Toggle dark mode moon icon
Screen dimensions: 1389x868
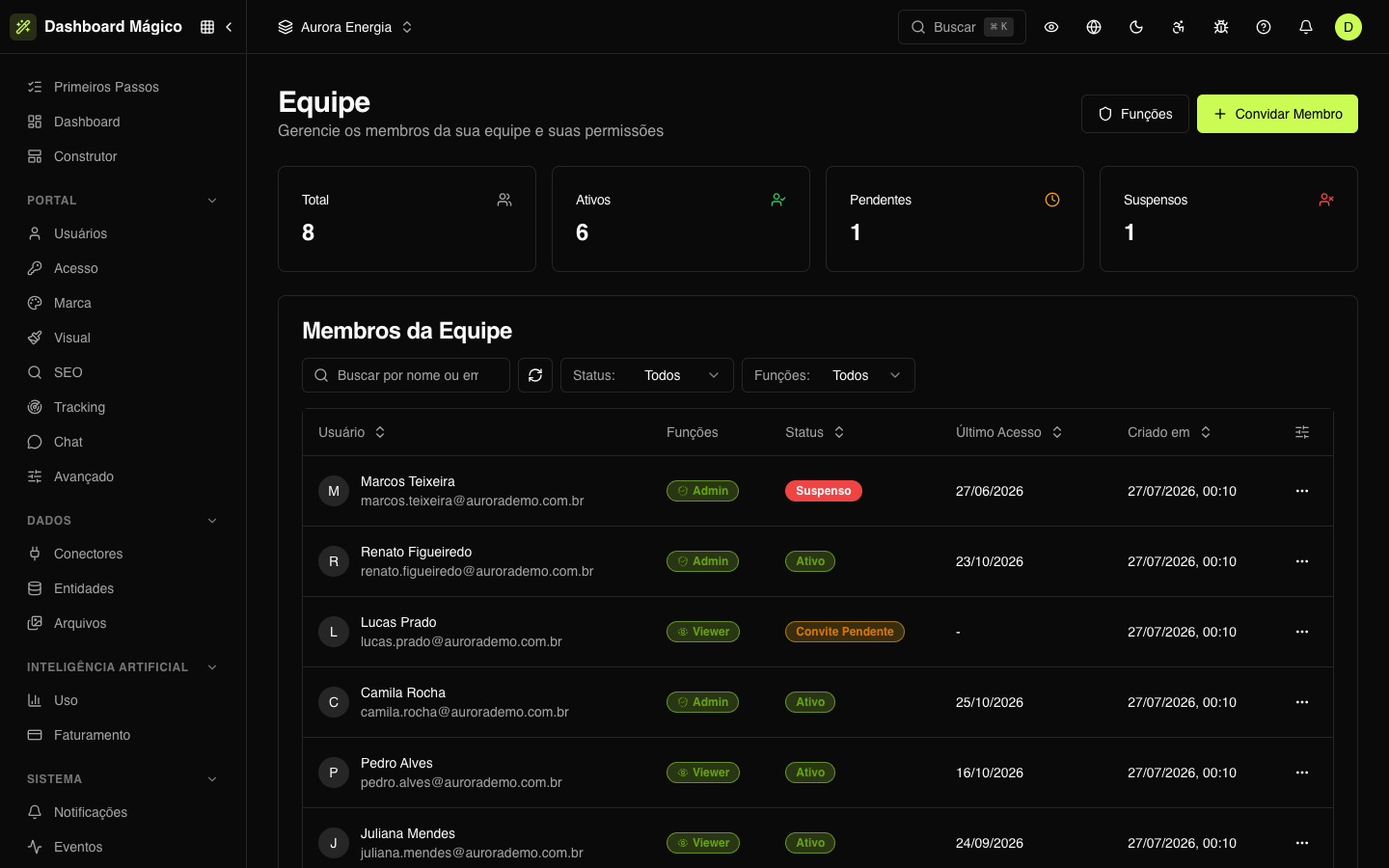(x=1136, y=27)
